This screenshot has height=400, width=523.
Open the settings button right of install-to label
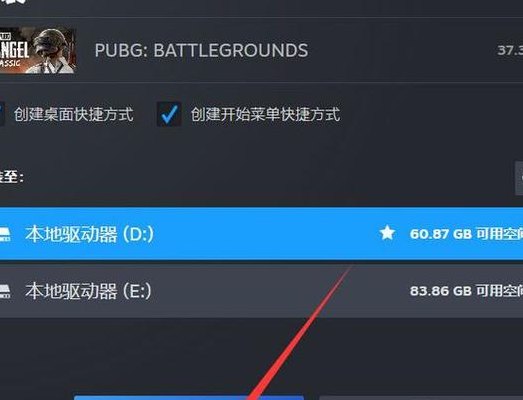(x=519, y=178)
